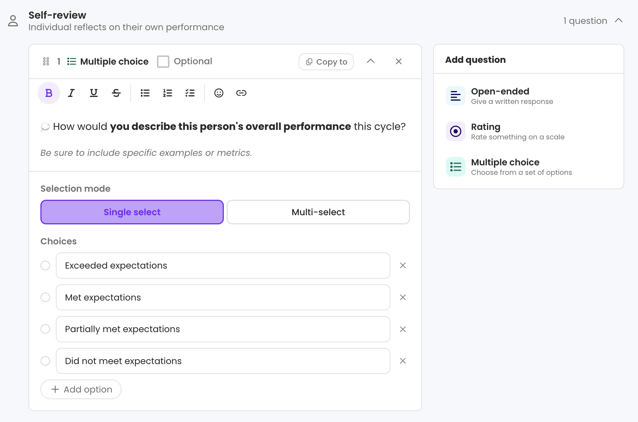Apply underline formatting
The image size is (638, 422).
(94, 93)
